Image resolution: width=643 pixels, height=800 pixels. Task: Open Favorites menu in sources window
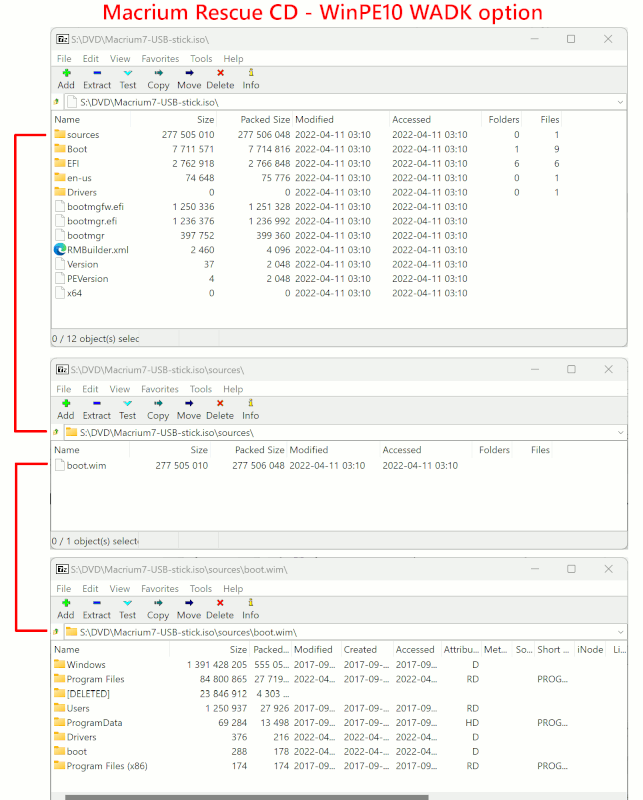(x=160, y=389)
